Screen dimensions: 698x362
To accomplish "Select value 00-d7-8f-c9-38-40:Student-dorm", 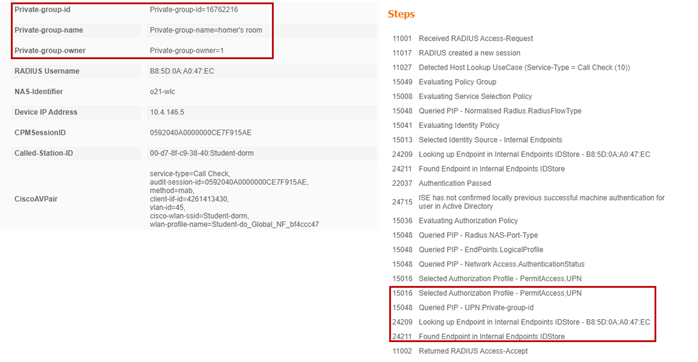I will point(202,153).
